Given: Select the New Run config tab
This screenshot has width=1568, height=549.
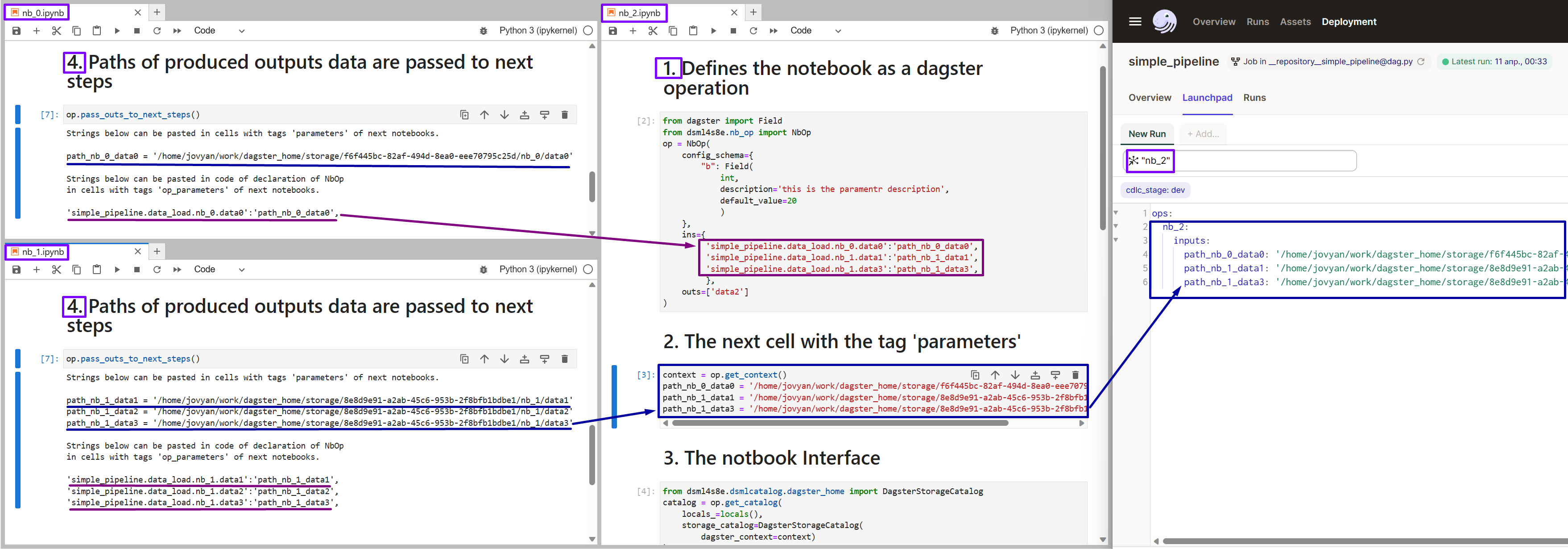Looking at the screenshot, I should [1147, 134].
